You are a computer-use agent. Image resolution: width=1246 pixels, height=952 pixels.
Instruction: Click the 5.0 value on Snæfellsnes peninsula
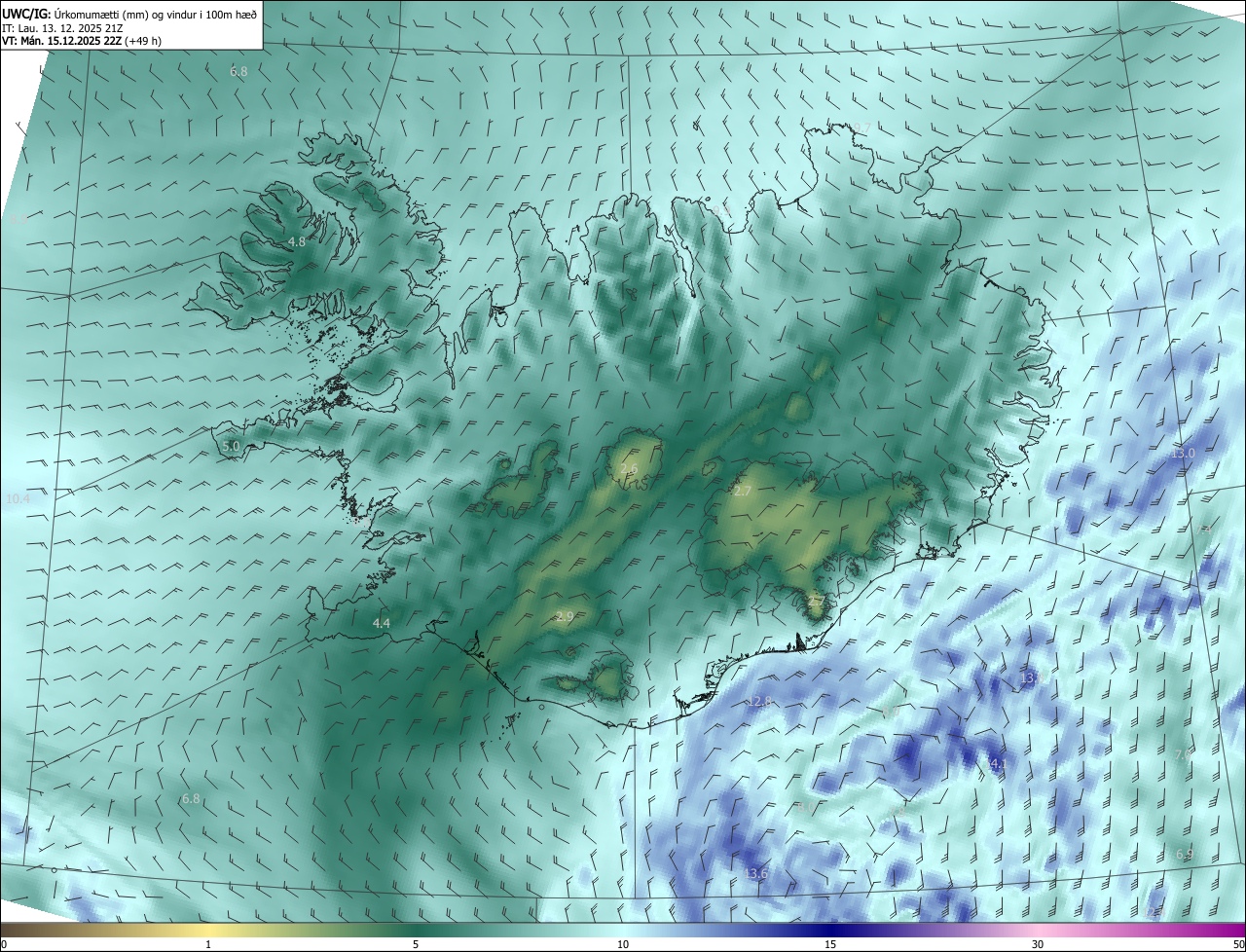(231, 446)
